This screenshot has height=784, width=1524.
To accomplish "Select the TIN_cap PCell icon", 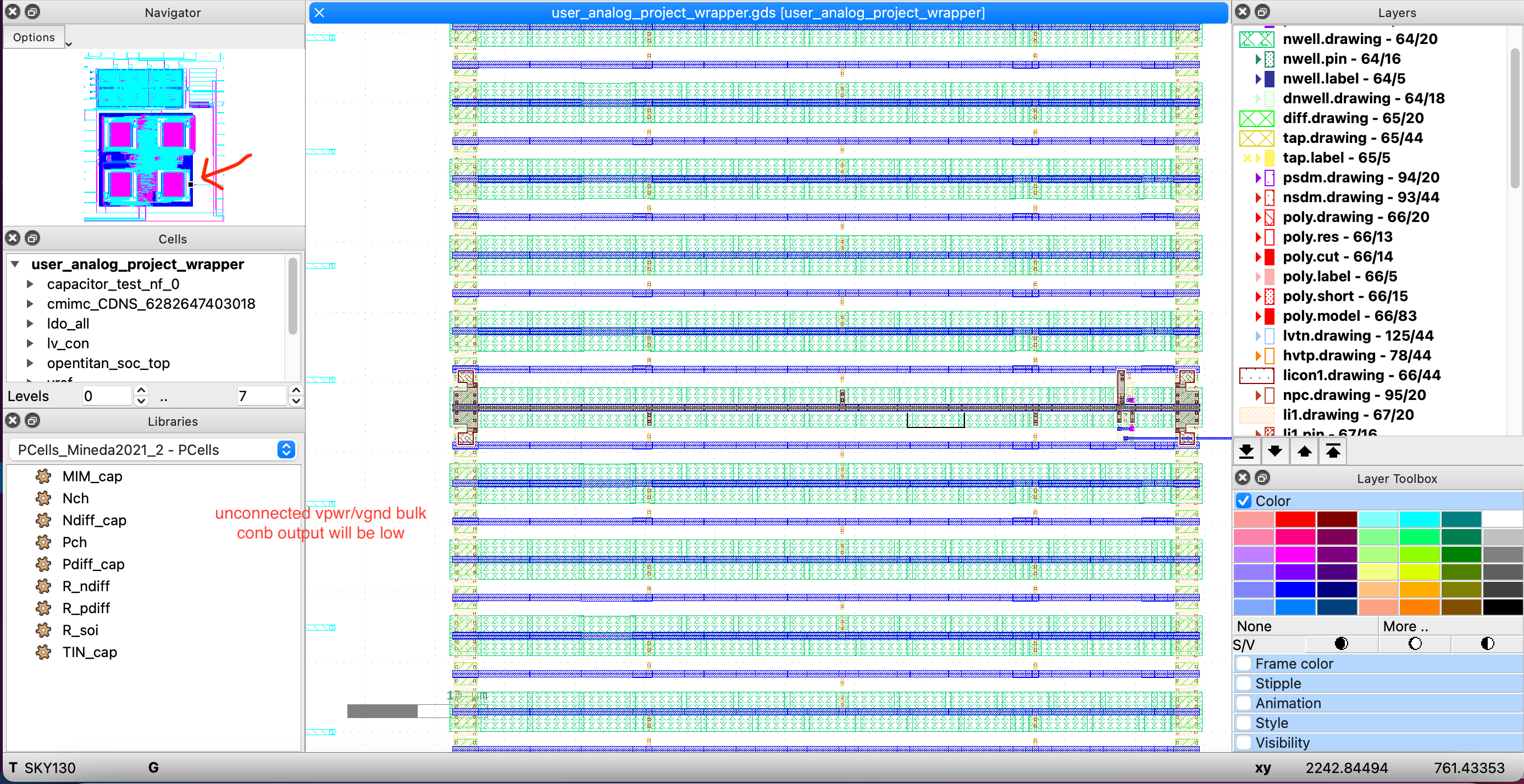I will [44, 652].
